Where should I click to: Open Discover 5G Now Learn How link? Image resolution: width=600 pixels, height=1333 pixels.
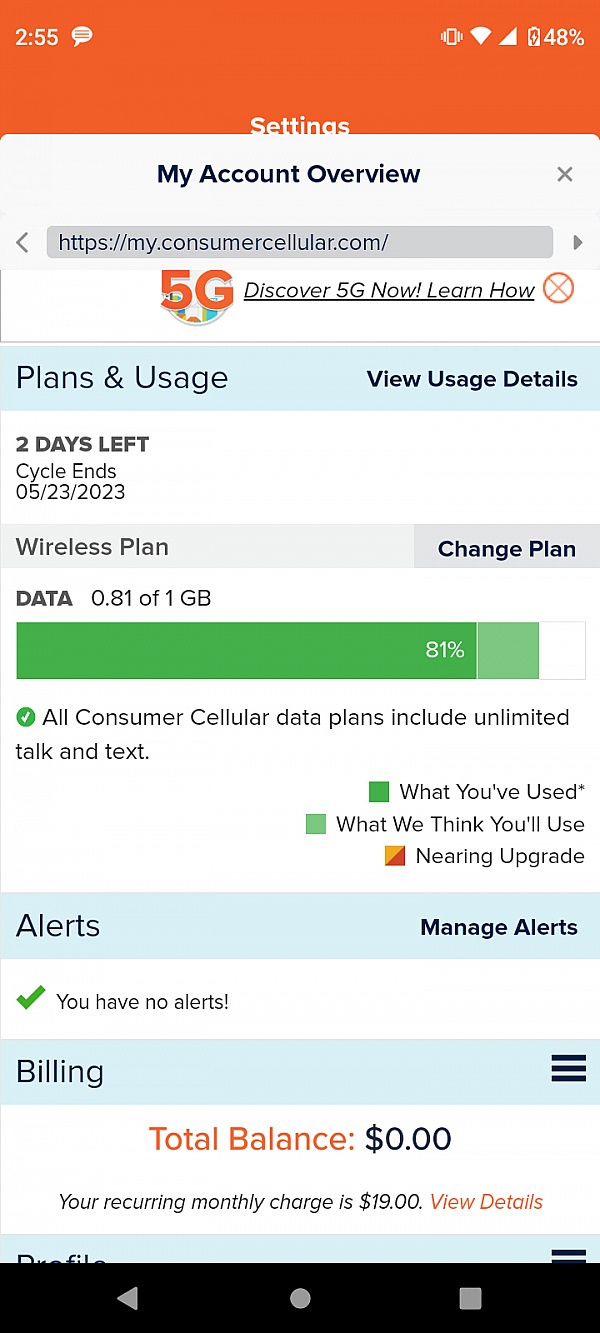tap(389, 290)
